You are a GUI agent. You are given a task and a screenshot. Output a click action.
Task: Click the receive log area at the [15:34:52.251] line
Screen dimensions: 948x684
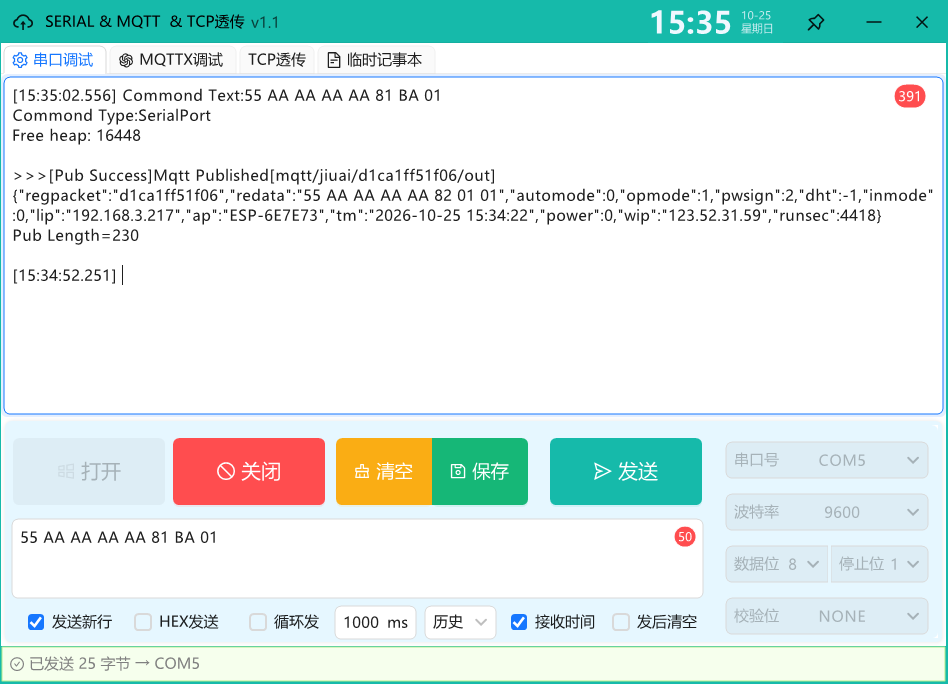65,275
